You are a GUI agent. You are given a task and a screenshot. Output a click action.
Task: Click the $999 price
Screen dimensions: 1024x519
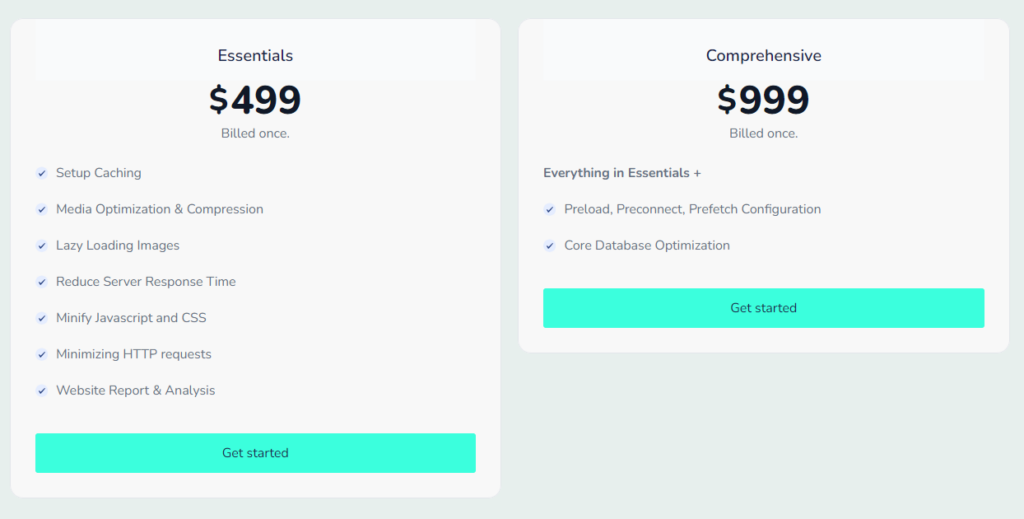point(763,100)
